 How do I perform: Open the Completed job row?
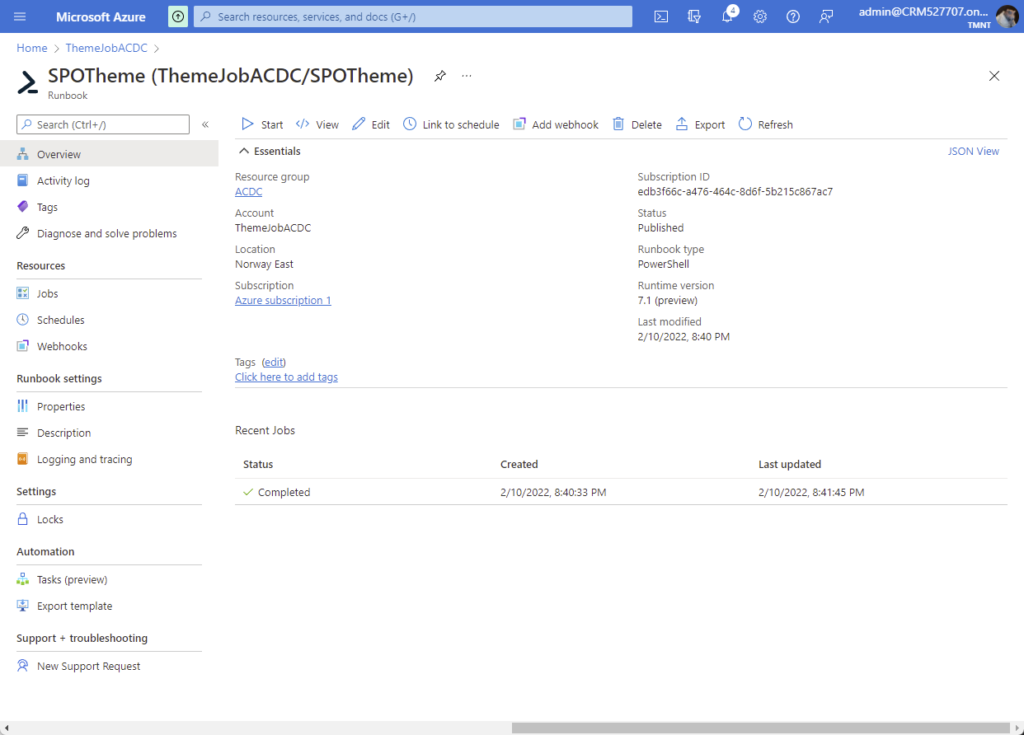(x=620, y=492)
